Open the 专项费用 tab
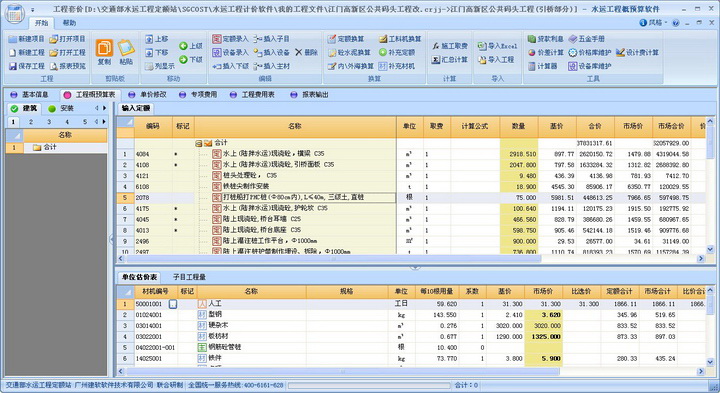The width and height of the screenshot is (720, 393). (198, 95)
